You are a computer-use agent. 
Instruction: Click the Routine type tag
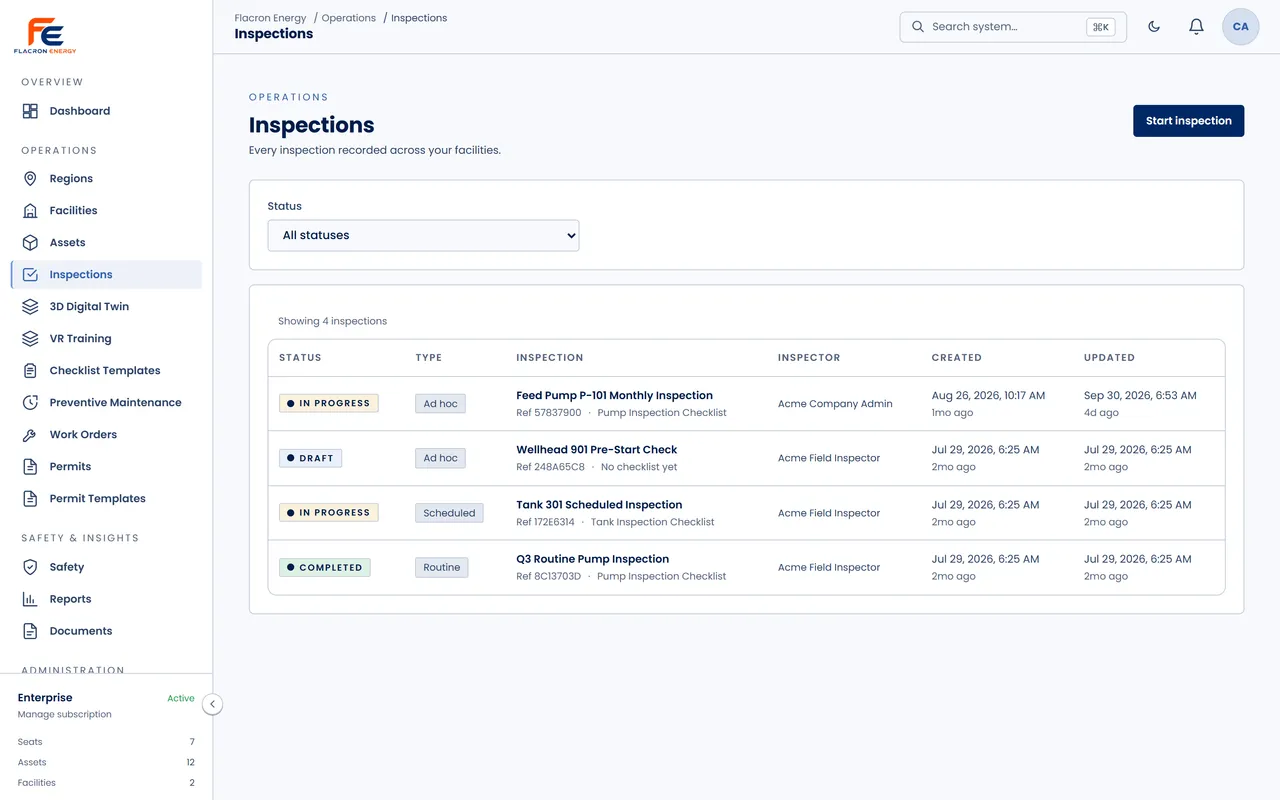[442, 567]
